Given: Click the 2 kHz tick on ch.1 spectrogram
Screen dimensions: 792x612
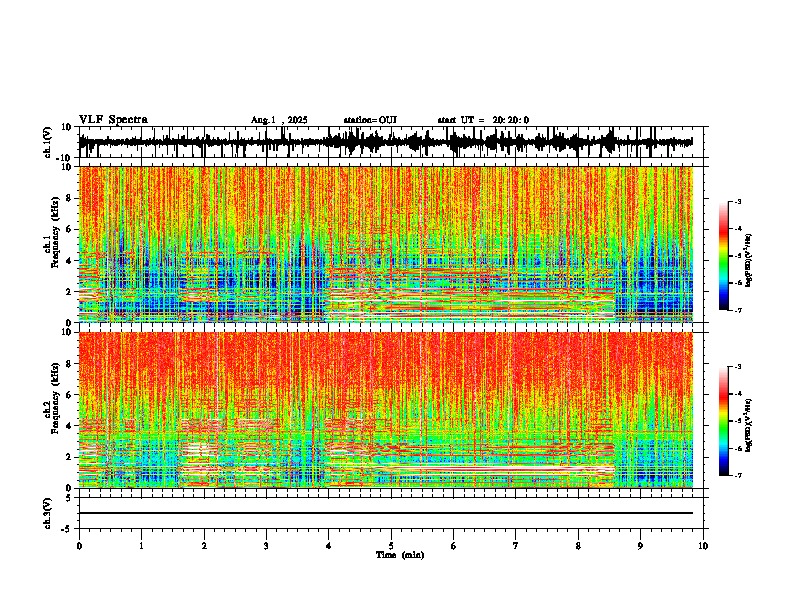Looking at the screenshot, I should click(x=71, y=292).
